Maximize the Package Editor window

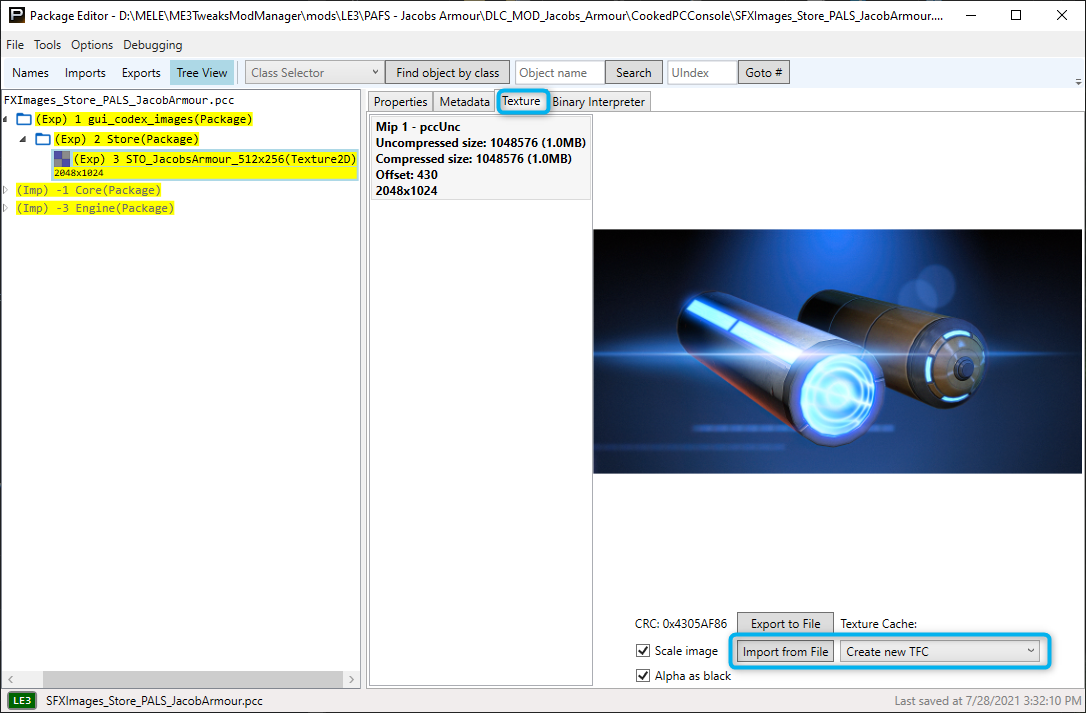point(1016,15)
